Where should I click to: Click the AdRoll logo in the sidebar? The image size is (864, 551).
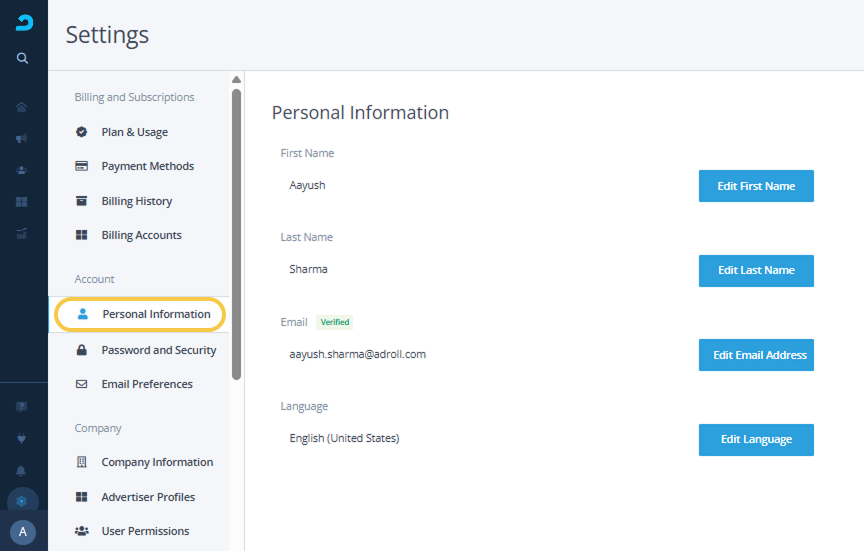[x=23, y=23]
